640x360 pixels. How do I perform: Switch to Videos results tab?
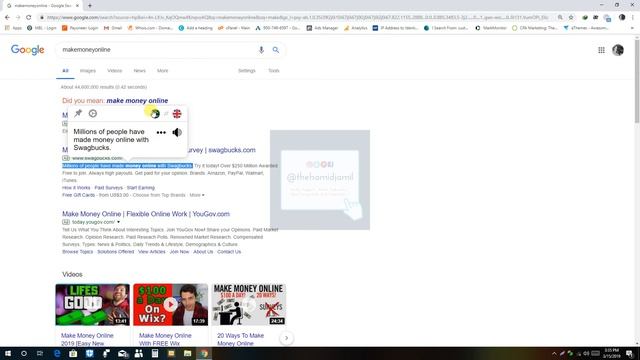click(115, 71)
